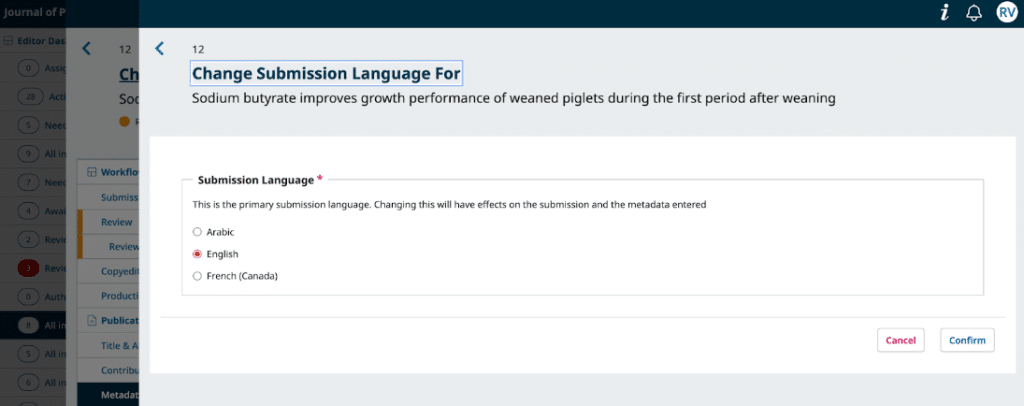Click the Change Submission Language For heading
1024x406 pixels.
(326, 73)
